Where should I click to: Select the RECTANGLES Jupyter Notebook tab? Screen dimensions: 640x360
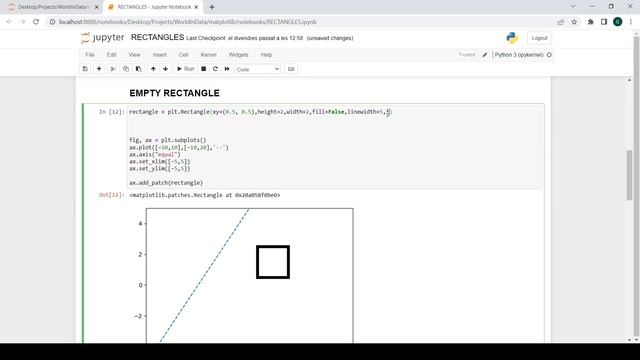[154, 7]
